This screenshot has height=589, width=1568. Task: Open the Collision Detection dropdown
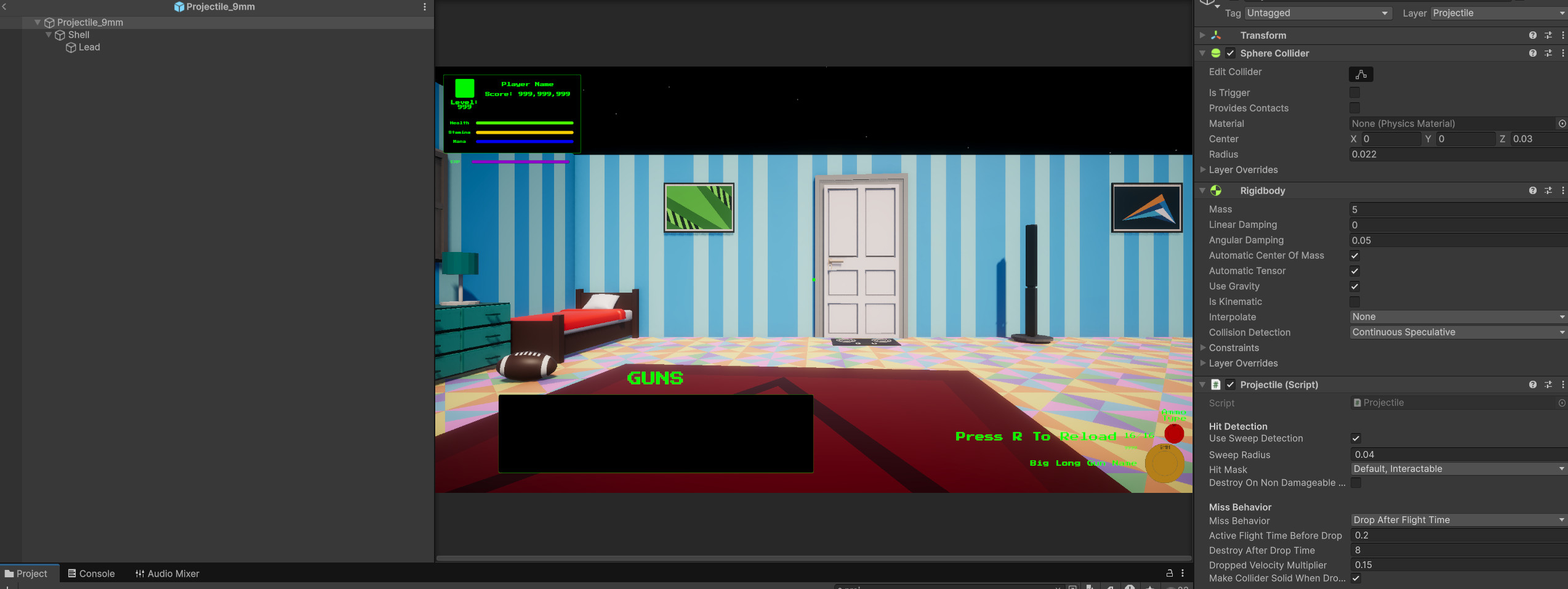point(1458,332)
